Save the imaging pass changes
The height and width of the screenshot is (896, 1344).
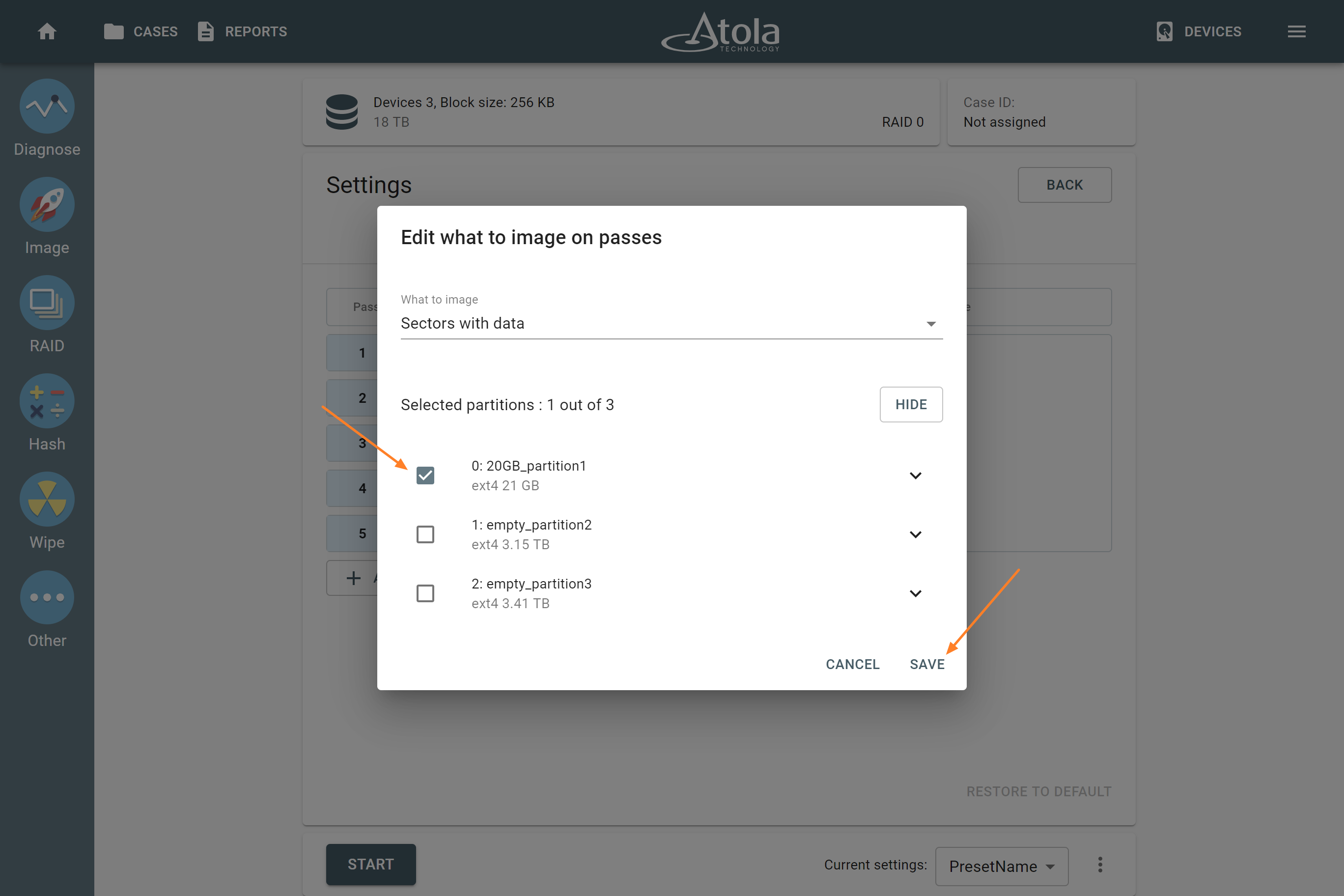coord(927,664)
